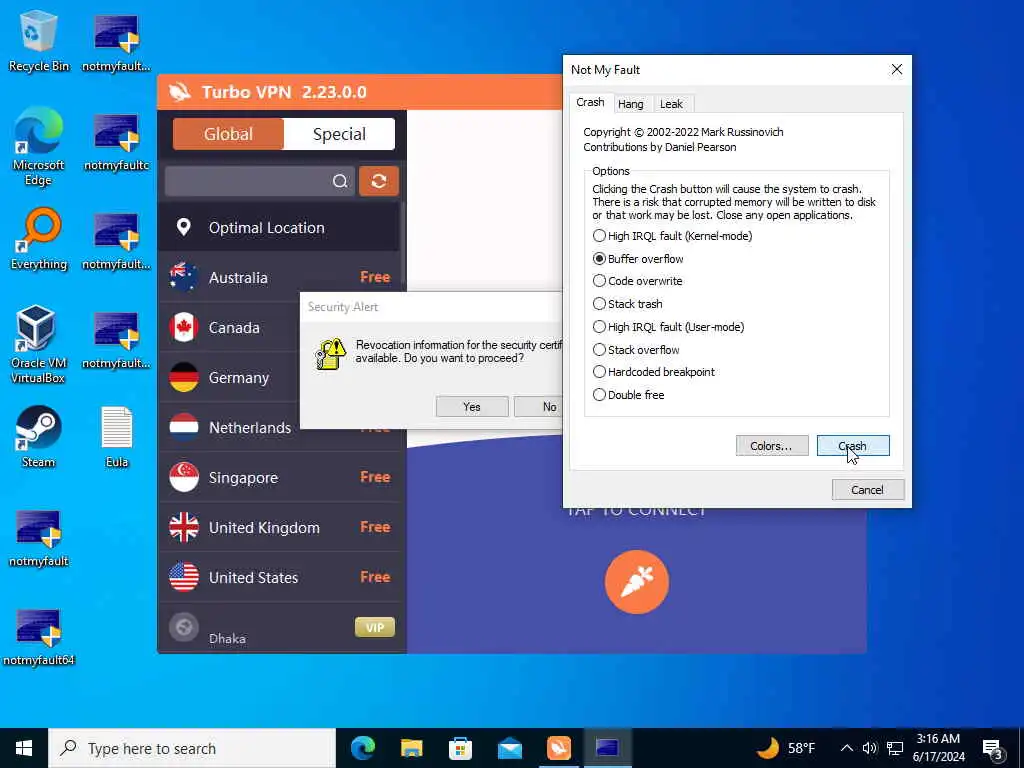
Task: Click the Turbo VPN rabbit logo
Action: pos(180,92)
